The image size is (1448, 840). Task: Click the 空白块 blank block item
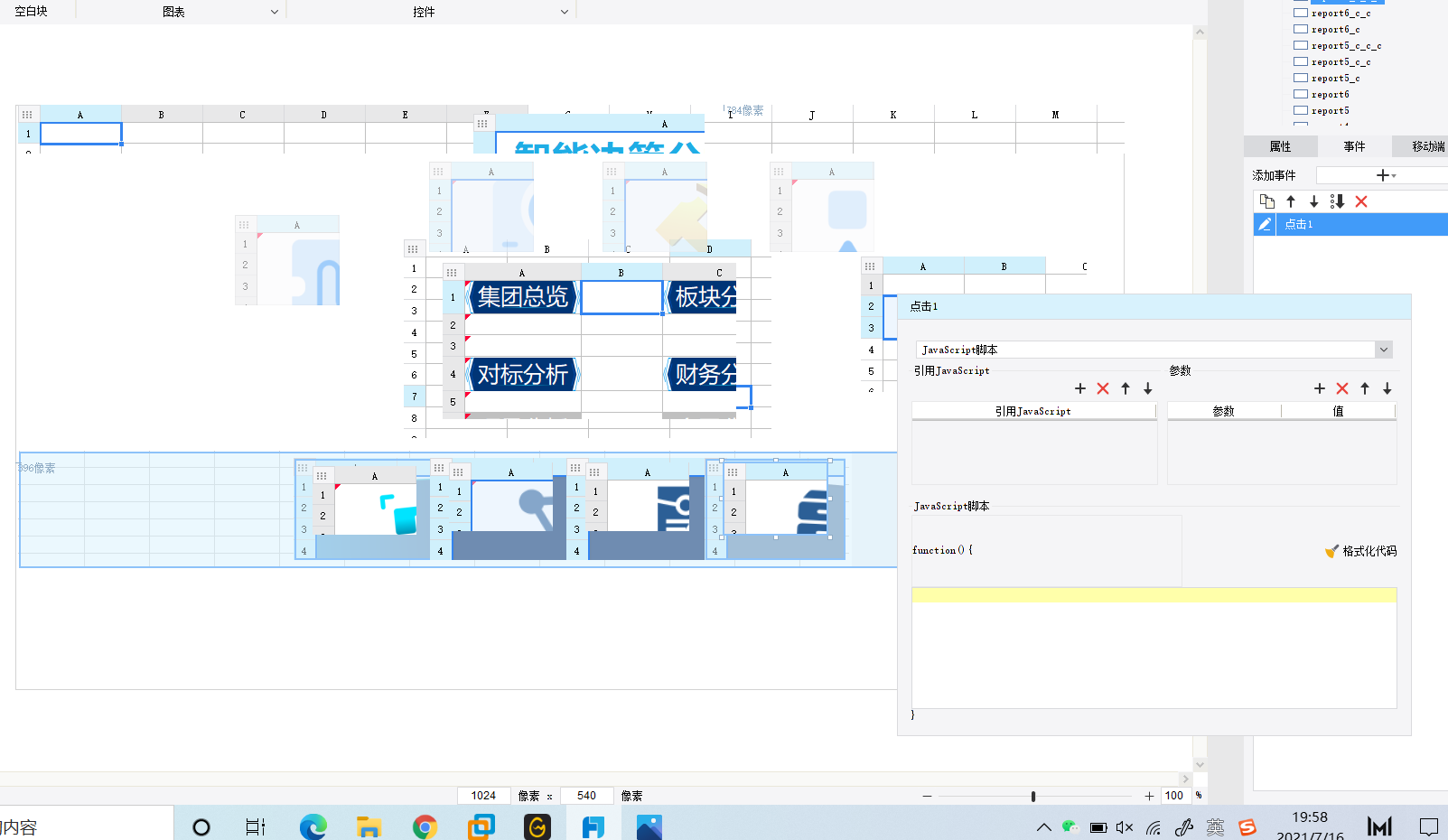coord(32,12)
